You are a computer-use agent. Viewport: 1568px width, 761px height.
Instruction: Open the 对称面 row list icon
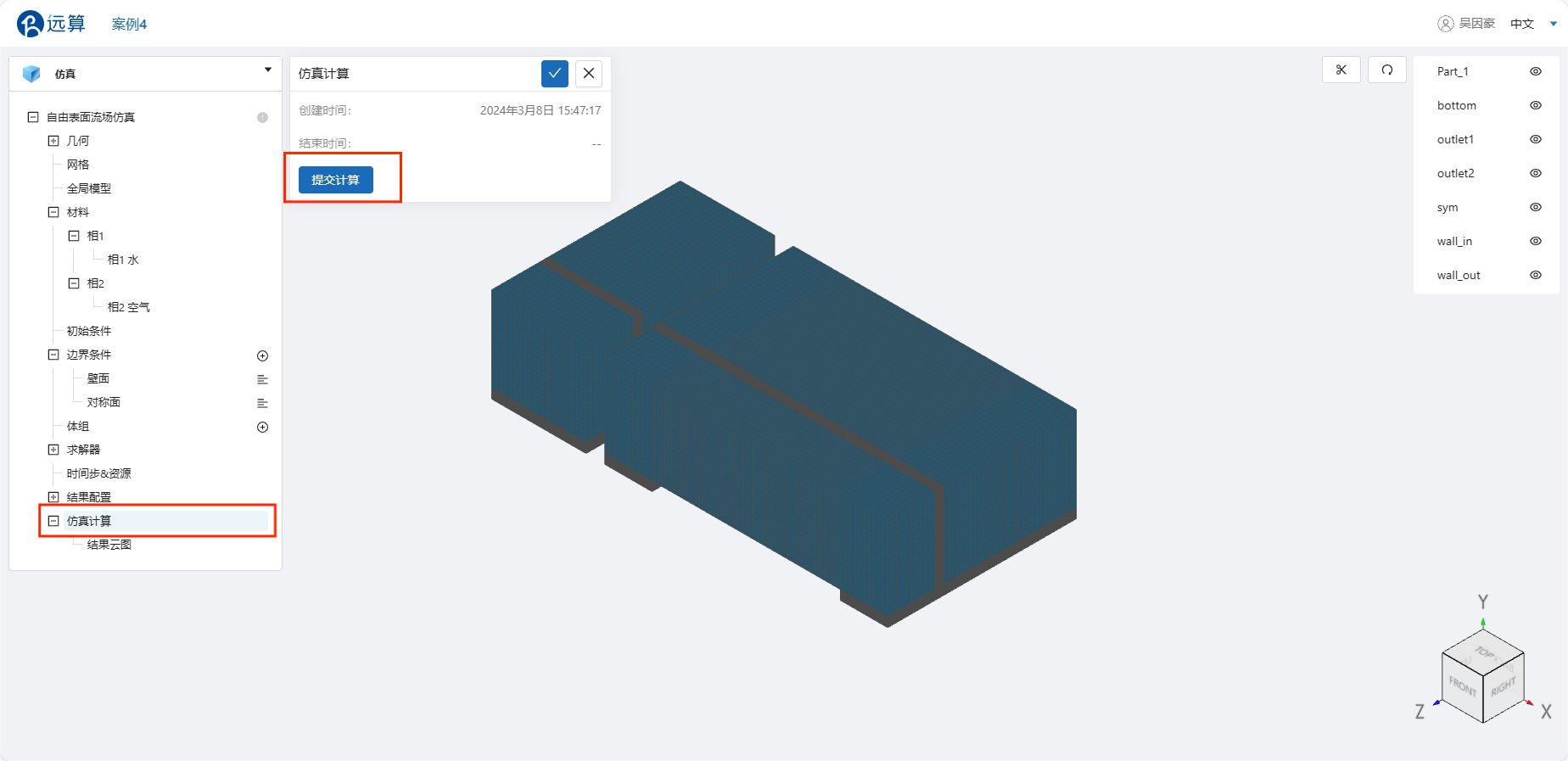click(x=263, y=403)
